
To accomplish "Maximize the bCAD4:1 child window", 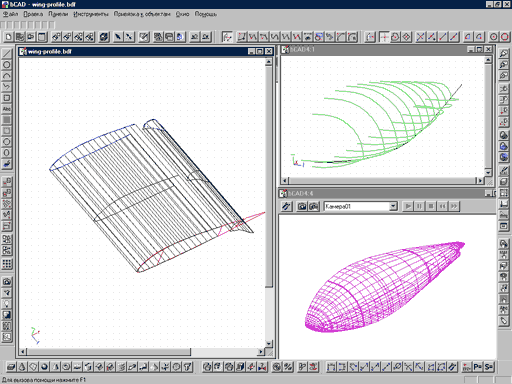I will 479,49.
